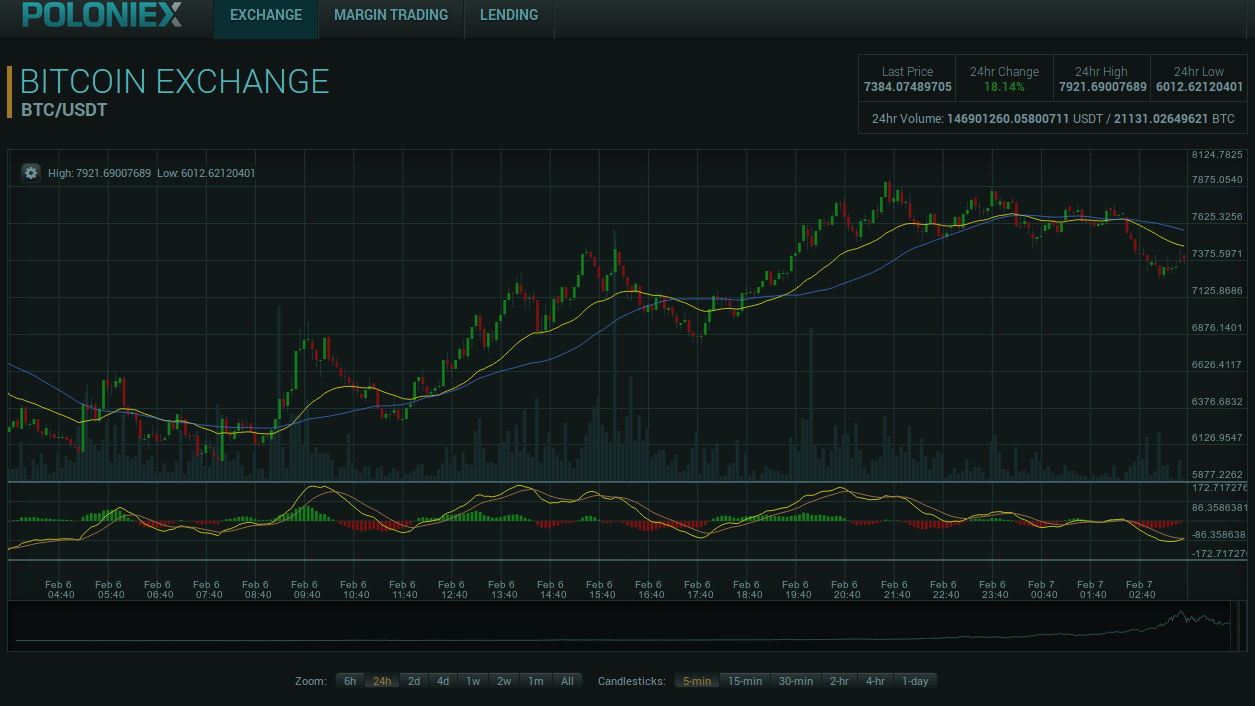
Task: Select the 24hr Change value 18.14%
Action: 1004,87
